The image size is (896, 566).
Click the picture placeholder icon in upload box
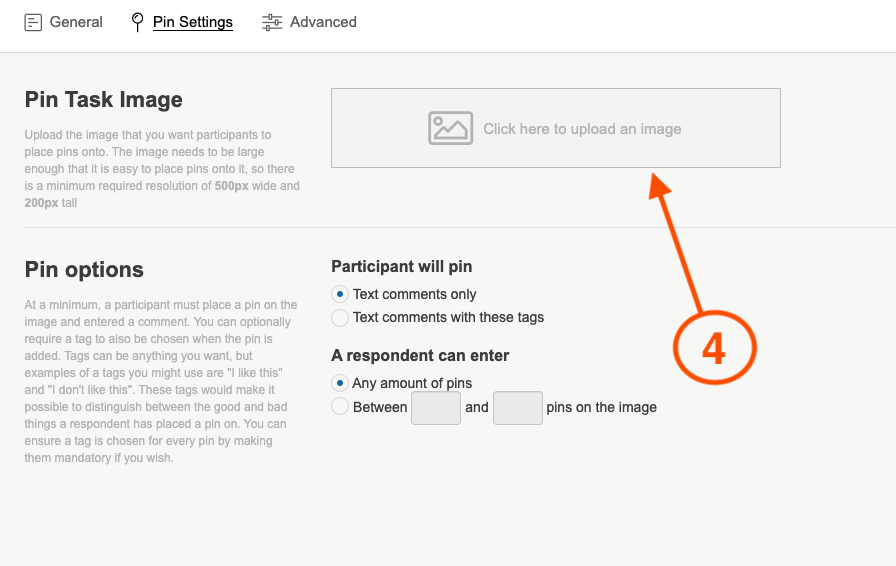click(x=450, y=128)
